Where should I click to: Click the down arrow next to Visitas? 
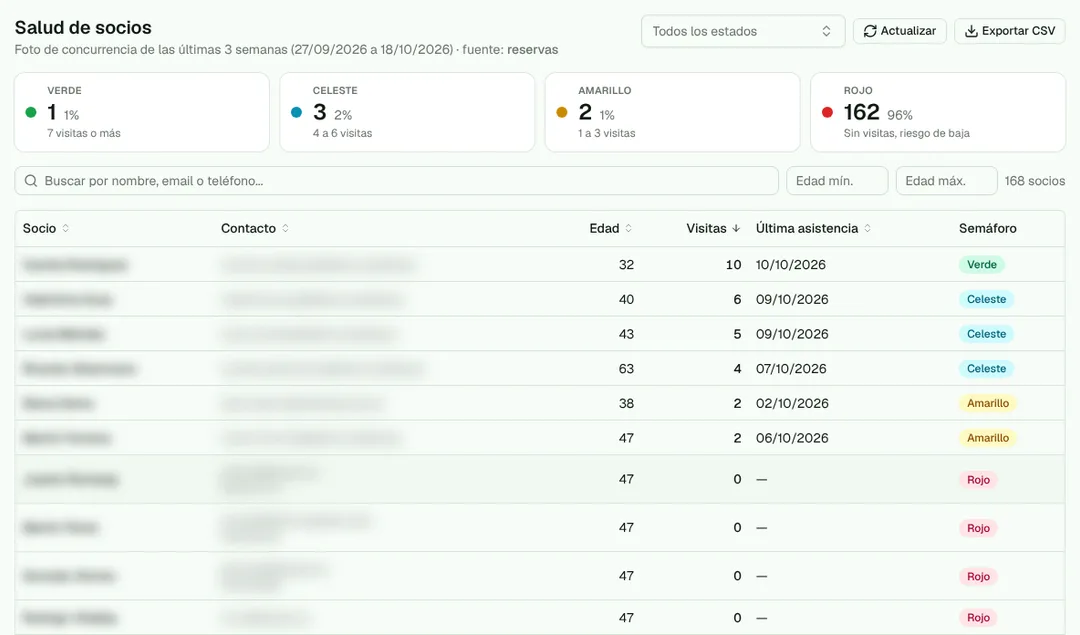click(736, 228)
